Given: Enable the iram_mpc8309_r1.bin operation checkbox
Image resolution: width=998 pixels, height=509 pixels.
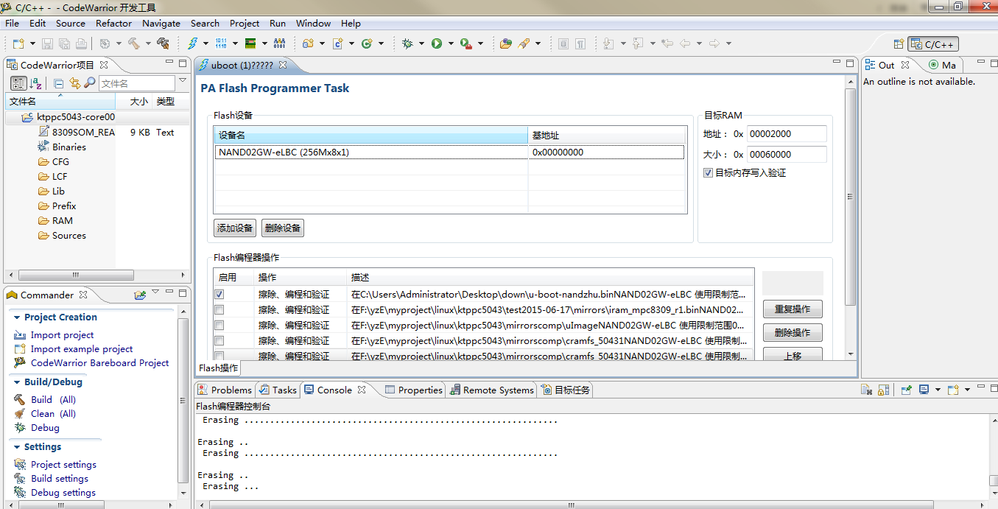Looking at the screenshot, I should (219, 310).
